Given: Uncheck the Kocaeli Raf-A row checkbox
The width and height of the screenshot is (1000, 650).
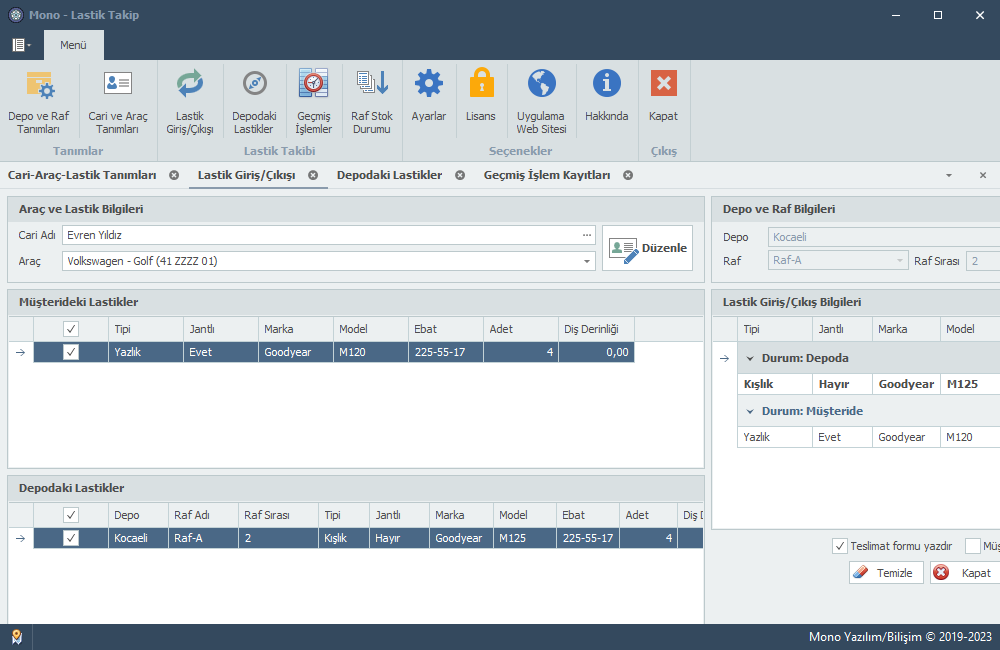Looking at the screenshot, I should [x=71, y=538].
